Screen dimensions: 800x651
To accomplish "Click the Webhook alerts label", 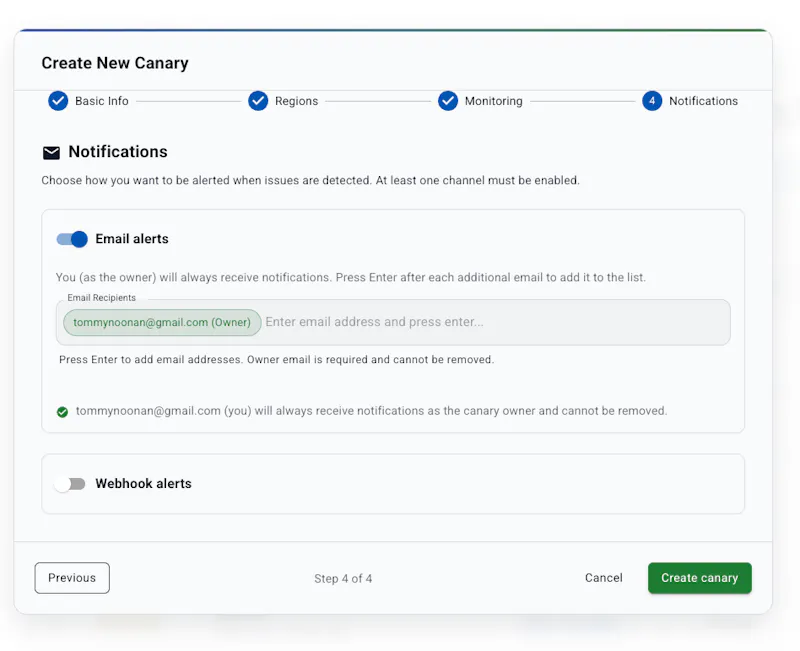I will (143, 484).
